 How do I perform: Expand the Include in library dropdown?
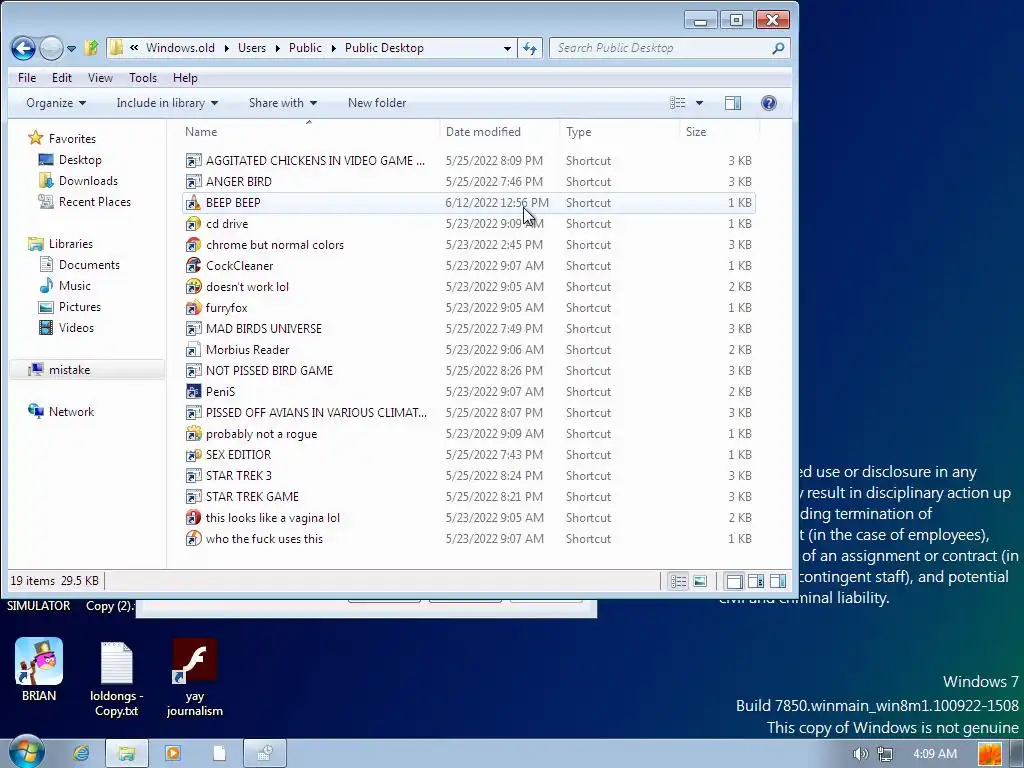pyautogui.click(x=167, y=103)
